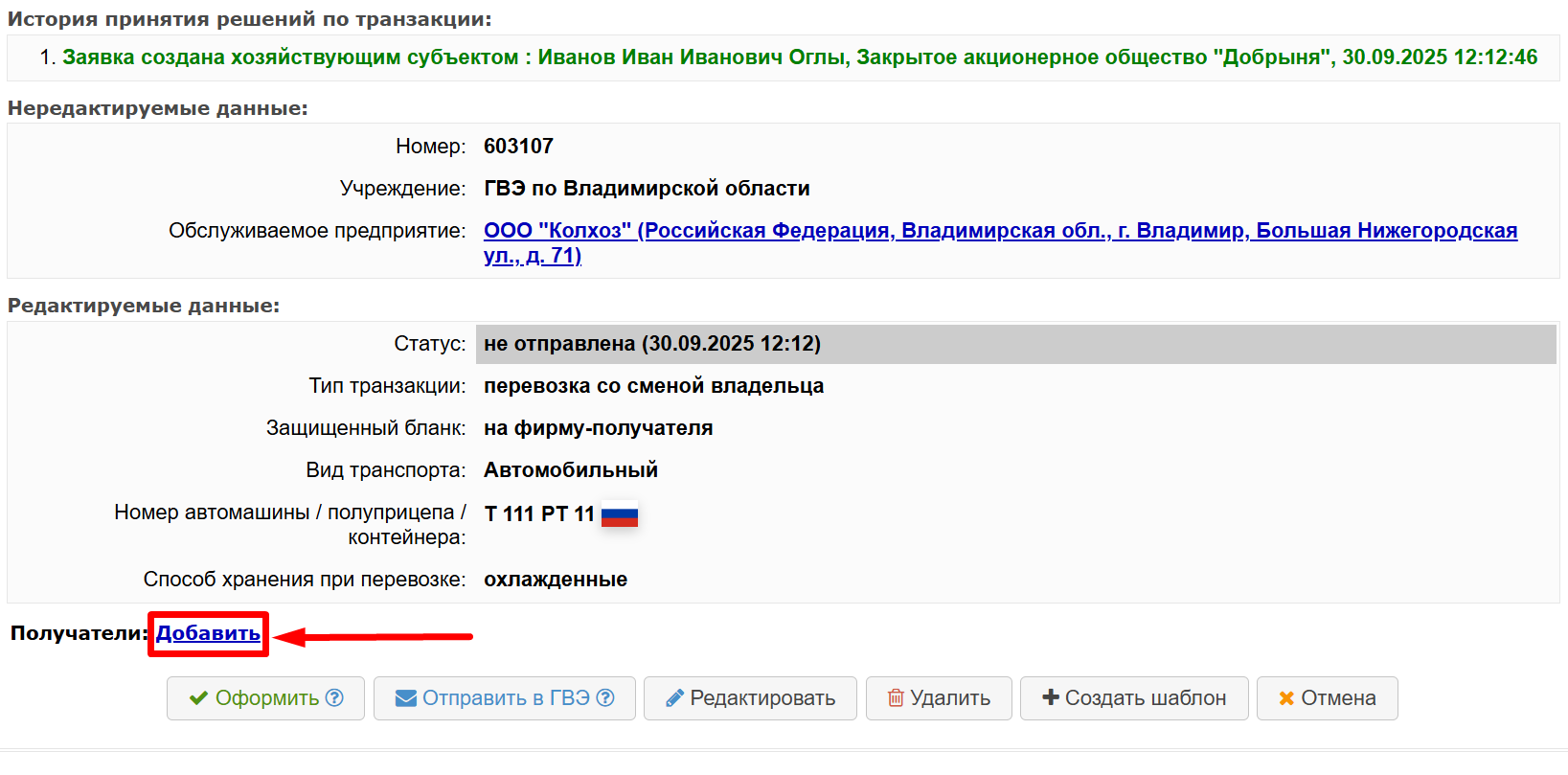
Task: Click the green history entry about Заявка создана
Action: tap(799, 57)
